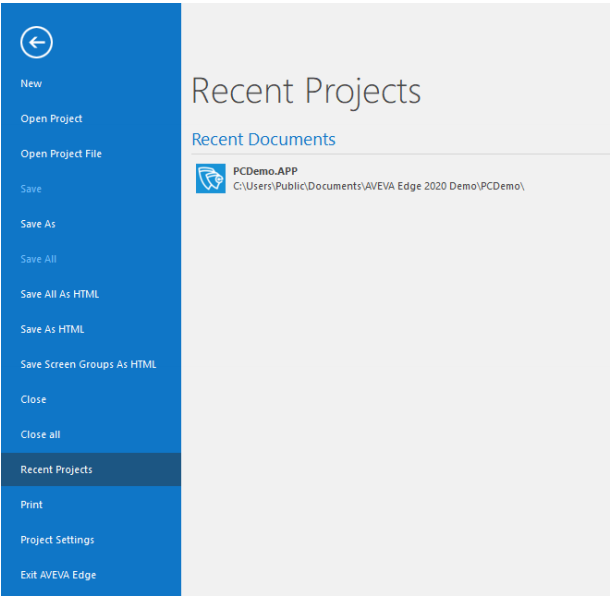Click the greyed-out Save All item

pyautogui.click(x=38, y=259)
